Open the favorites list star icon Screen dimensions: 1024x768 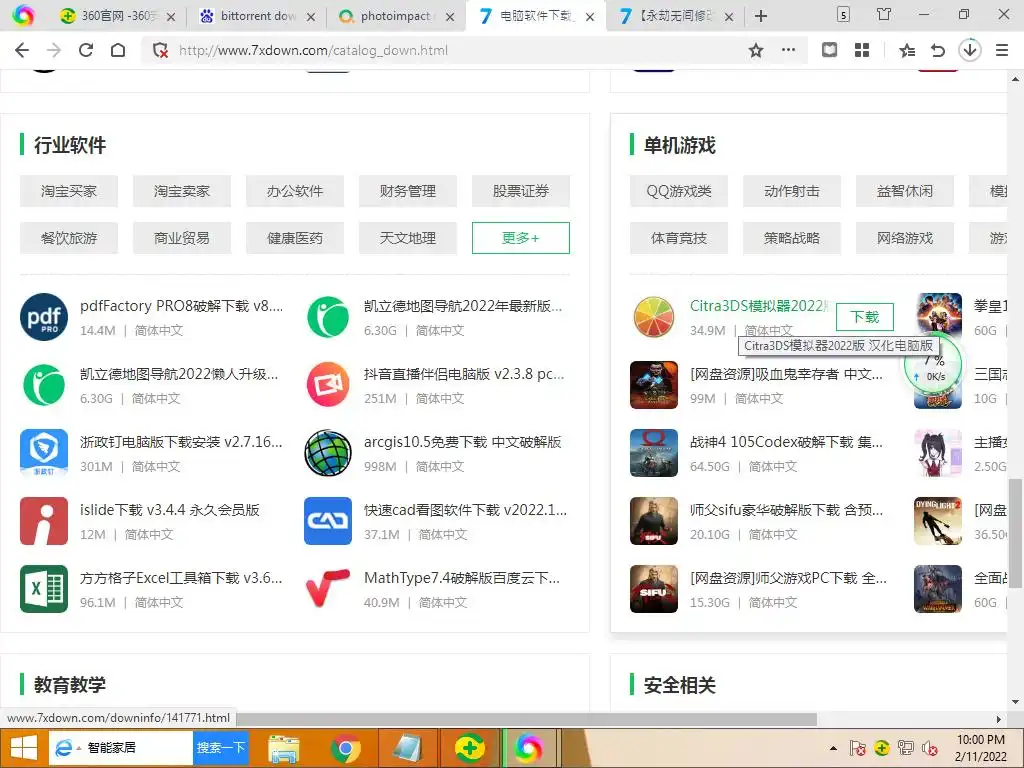pyautogui.click(x=906, y=50)
